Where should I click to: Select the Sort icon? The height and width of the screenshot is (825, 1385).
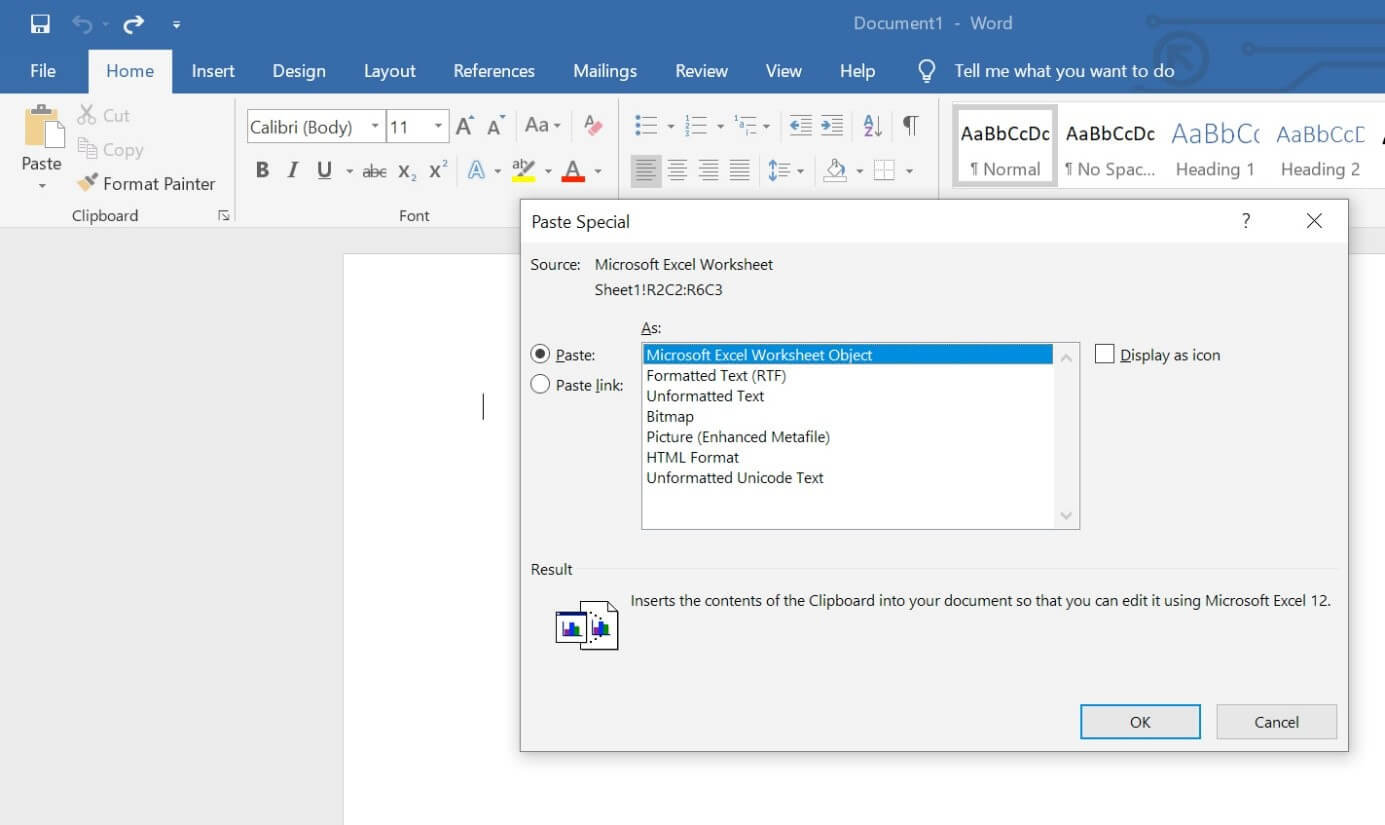(870, 125)
